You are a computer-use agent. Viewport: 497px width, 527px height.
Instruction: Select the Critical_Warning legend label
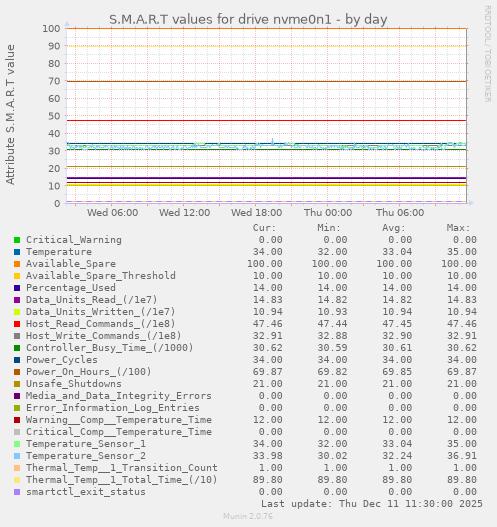click(74, 240)
